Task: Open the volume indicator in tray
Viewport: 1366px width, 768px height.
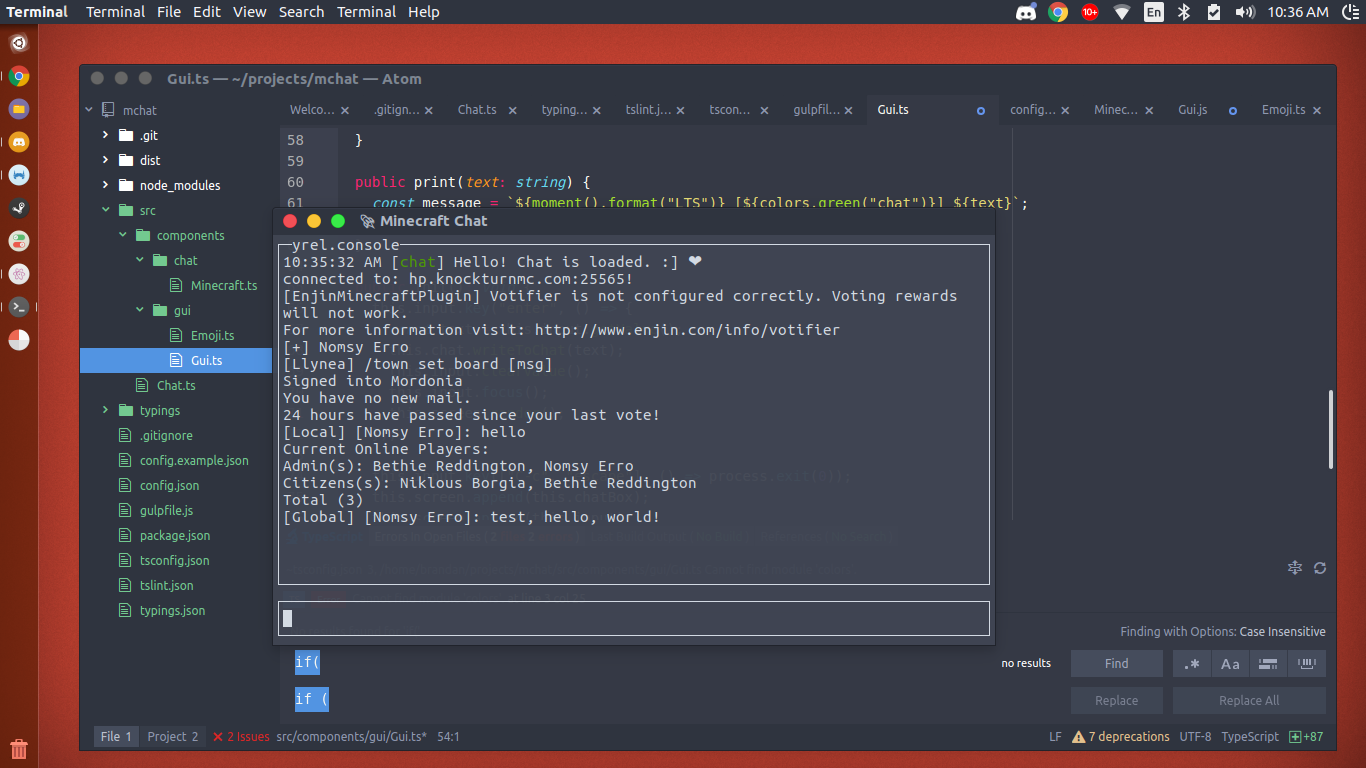Action: (x=1245, y=12)
